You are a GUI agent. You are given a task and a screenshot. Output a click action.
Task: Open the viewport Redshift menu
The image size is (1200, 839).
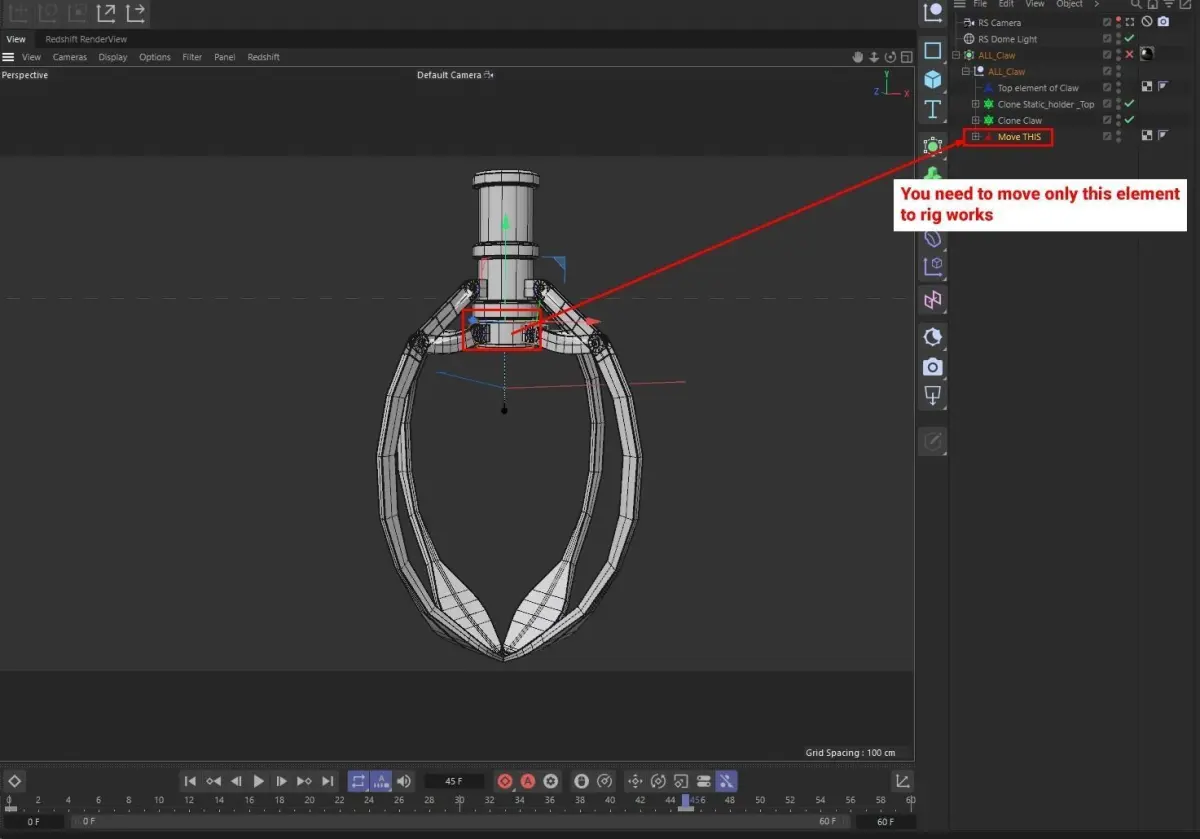tap(264, 57)
